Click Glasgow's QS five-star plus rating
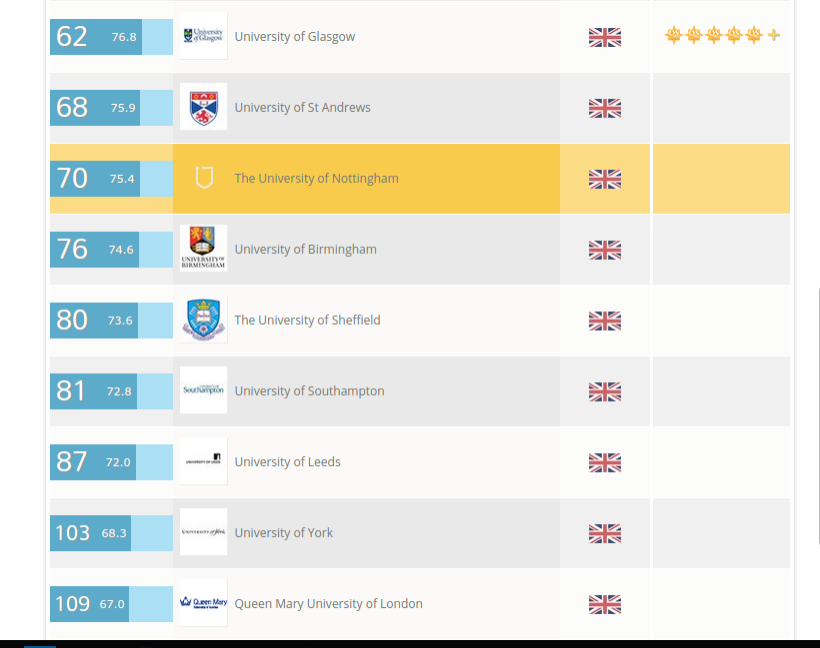 [722, 35]
